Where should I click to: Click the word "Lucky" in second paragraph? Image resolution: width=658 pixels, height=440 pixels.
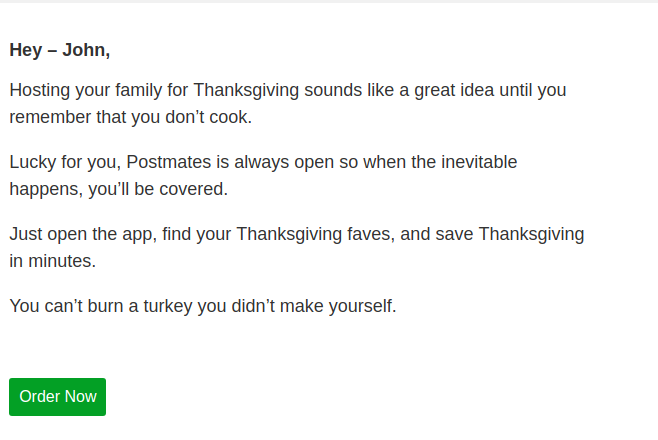tap(32, 162)
